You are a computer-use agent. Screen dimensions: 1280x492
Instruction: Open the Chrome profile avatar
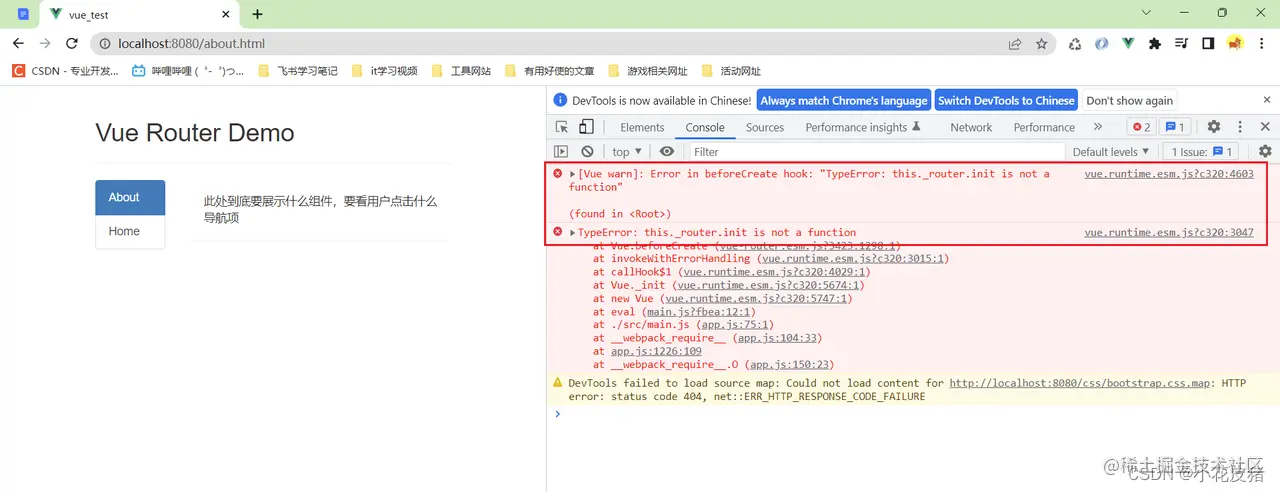tap(1235, 44)
